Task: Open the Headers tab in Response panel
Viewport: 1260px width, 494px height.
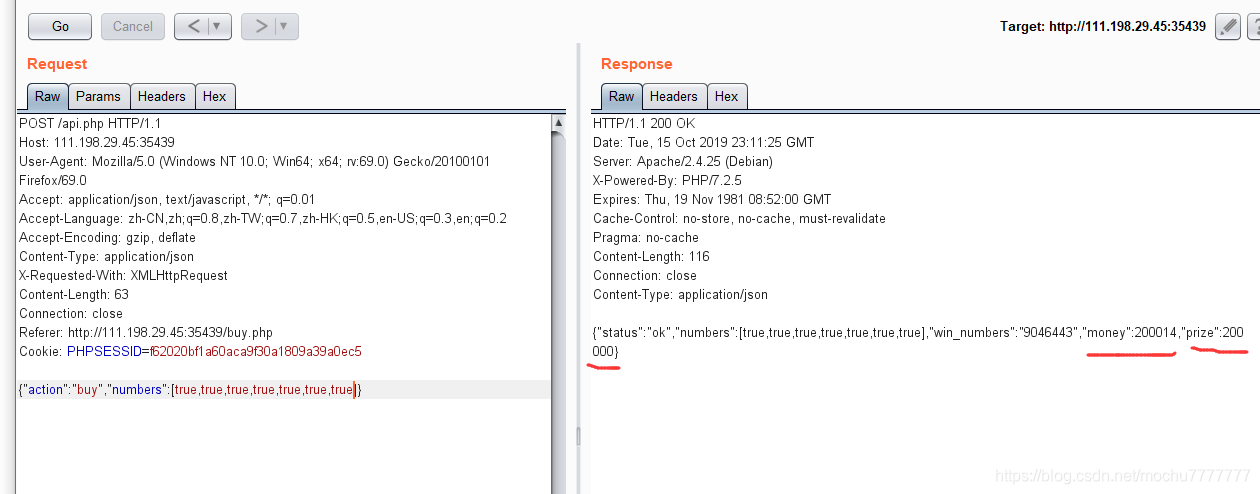Action: (674, 96)
